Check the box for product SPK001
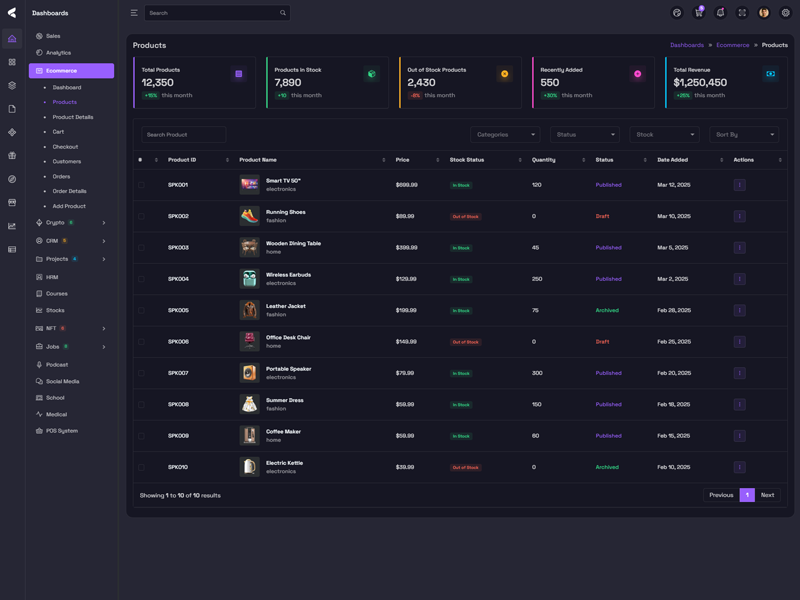Image resolution: width=800 pixels, height=600 pixels. pyautogui.click(x=141, y=185)
